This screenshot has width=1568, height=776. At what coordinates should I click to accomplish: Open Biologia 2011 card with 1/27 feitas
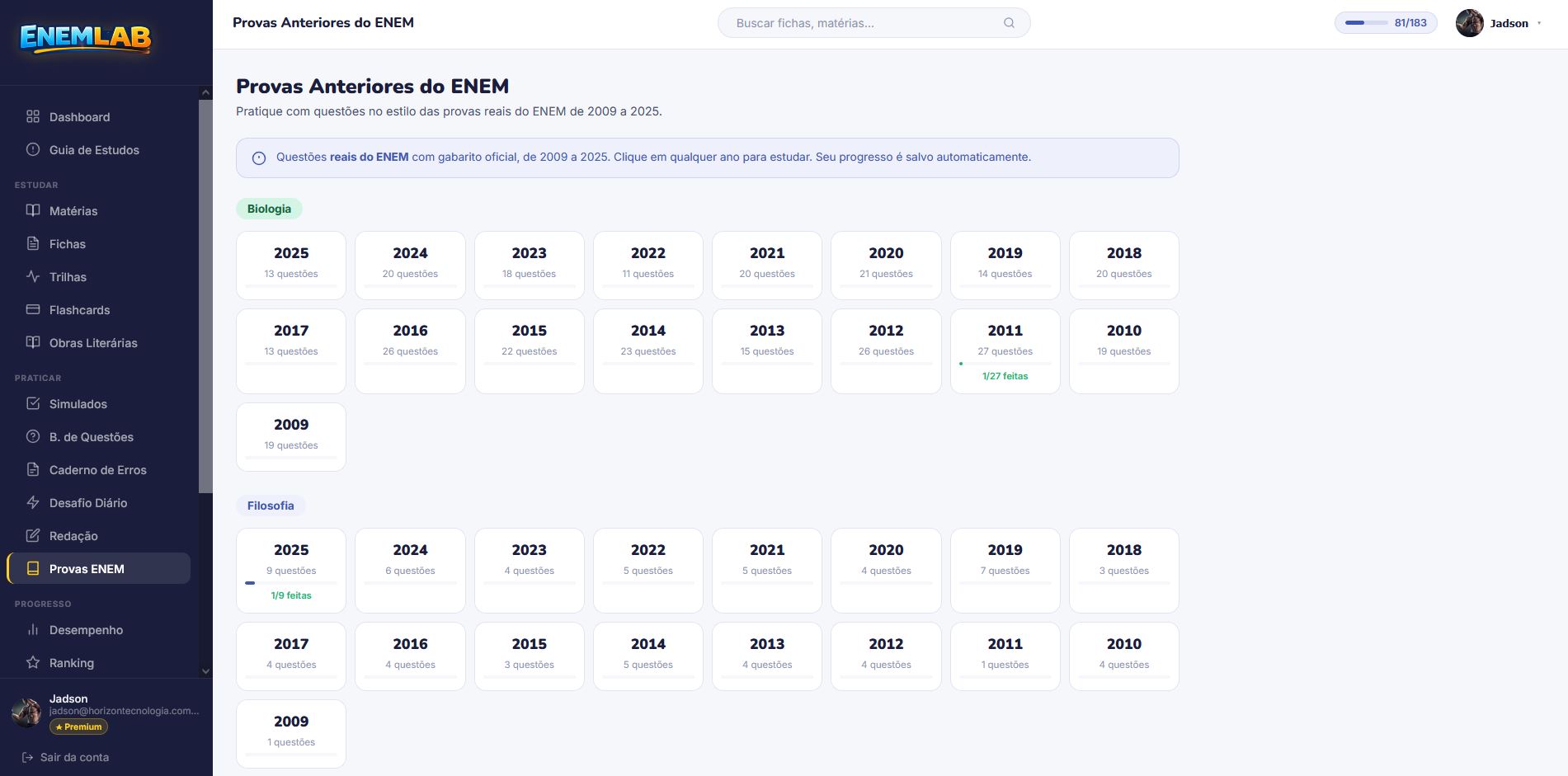[1005, 351]
